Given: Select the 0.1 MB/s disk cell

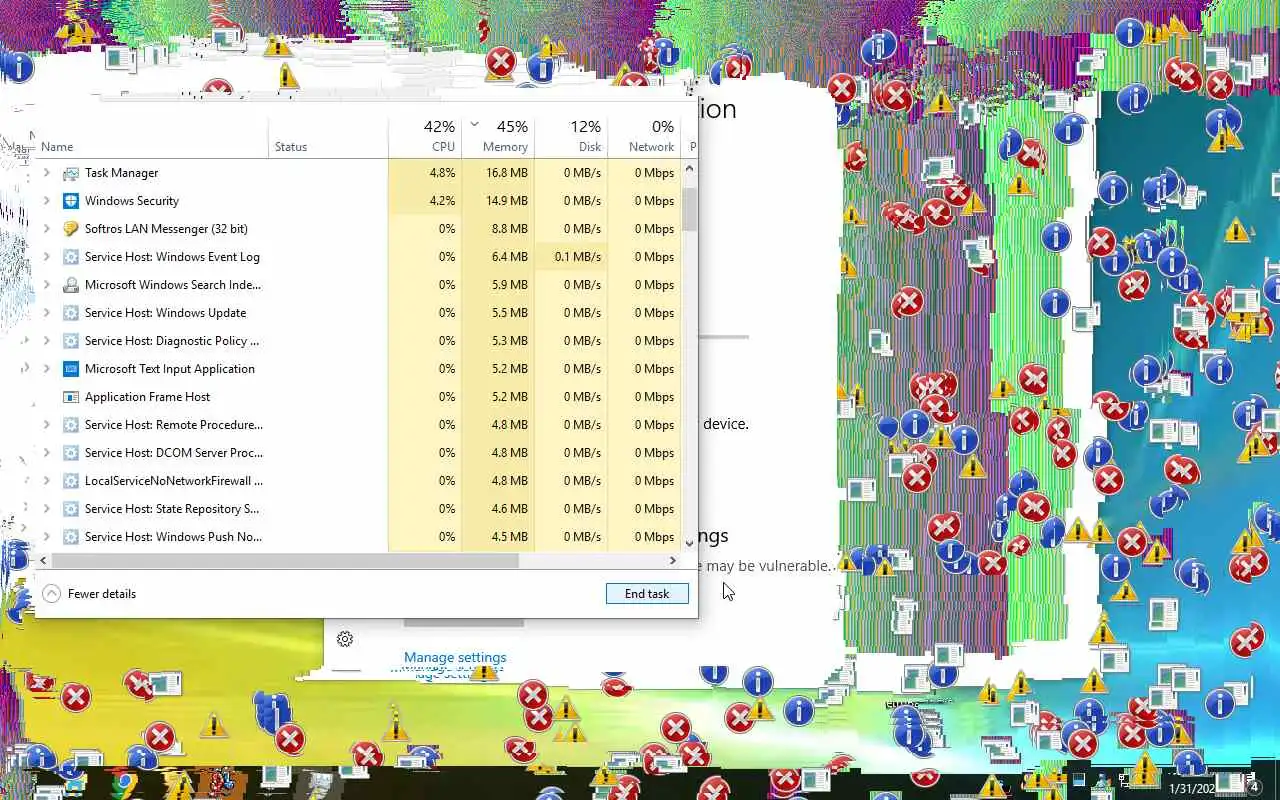Looking at the screenshot, I should (x=571, y=257).
